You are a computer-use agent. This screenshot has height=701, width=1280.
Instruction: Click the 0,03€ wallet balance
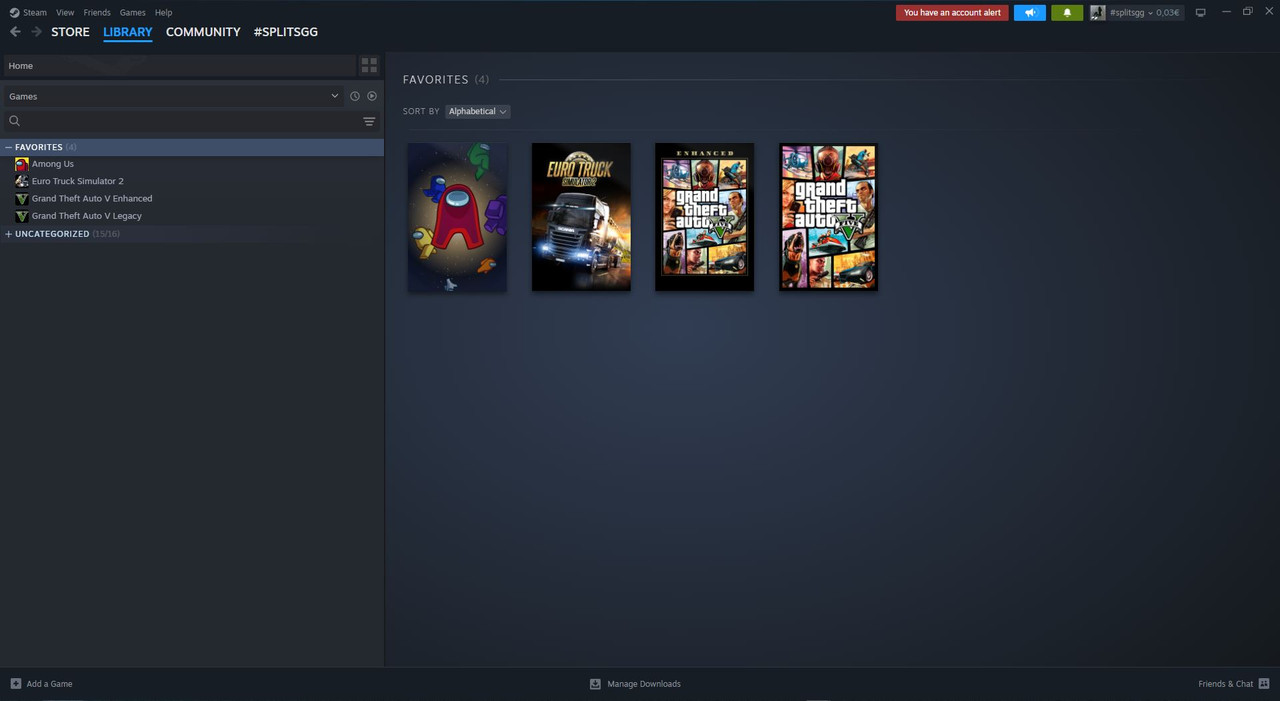click(1167, 13)
